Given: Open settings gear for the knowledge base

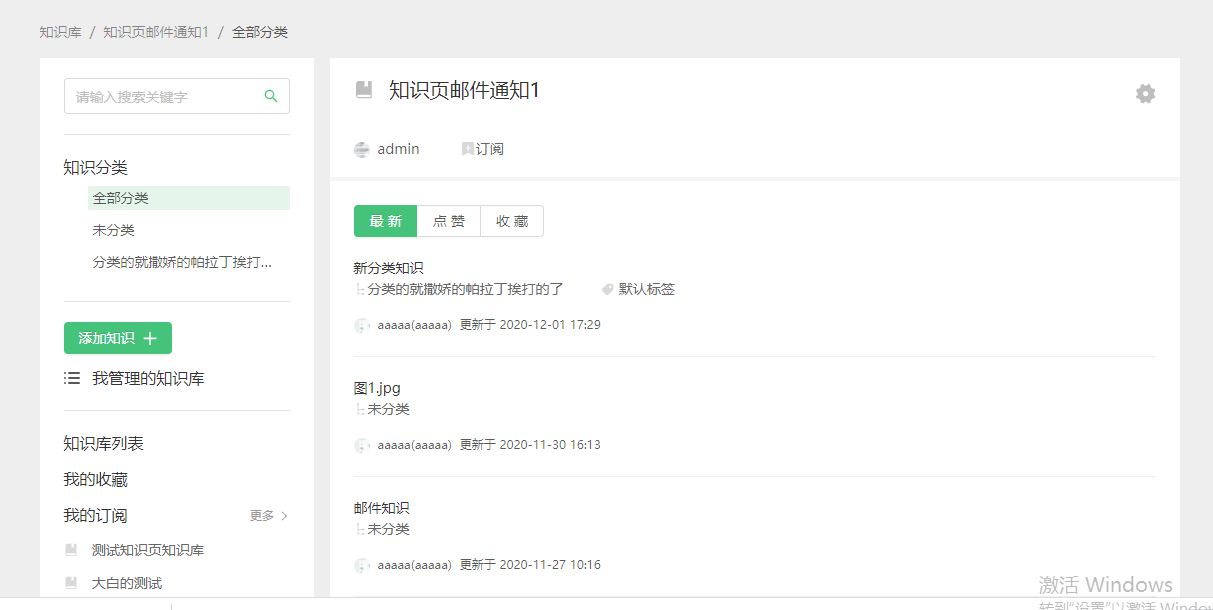Looking at the screenshot, I should click(x=1145, y=94).
